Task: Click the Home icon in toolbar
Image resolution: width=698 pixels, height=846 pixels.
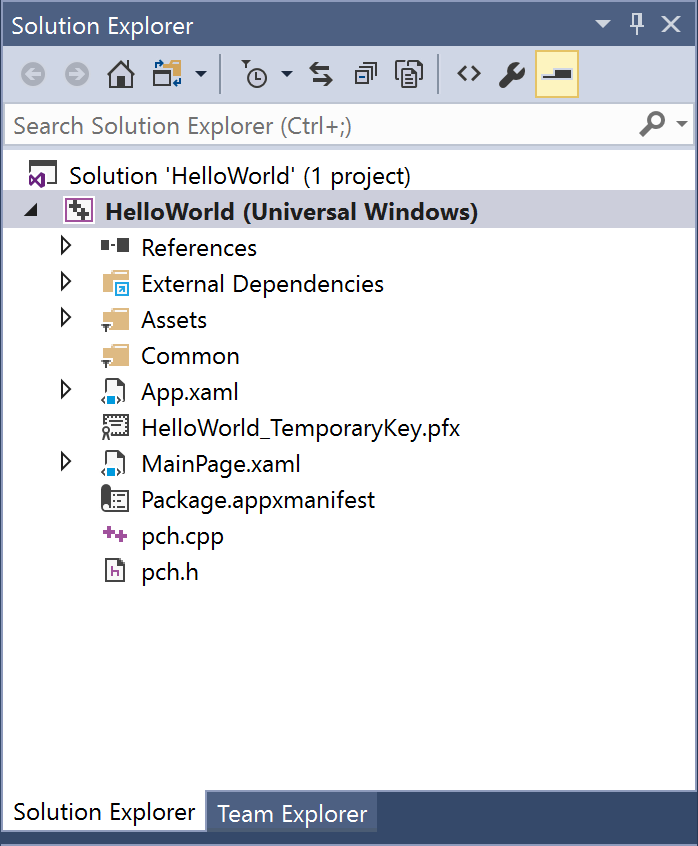Action: click(x=120, y=74)
